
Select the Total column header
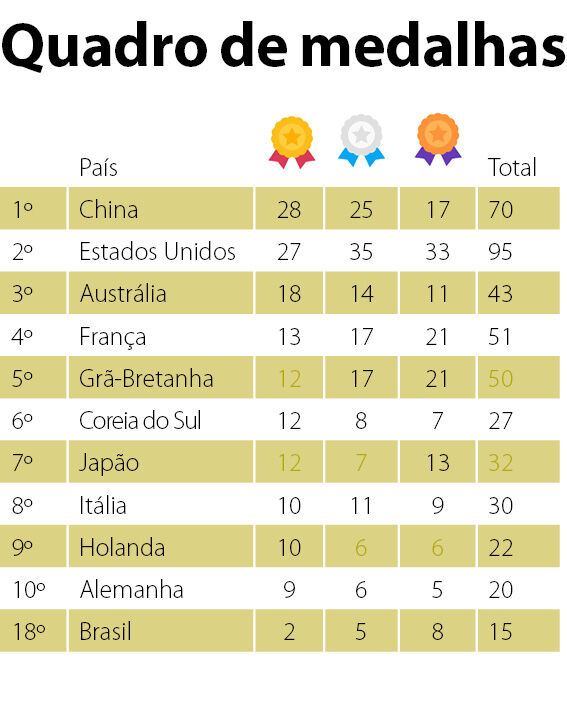[x=511, y=167]
